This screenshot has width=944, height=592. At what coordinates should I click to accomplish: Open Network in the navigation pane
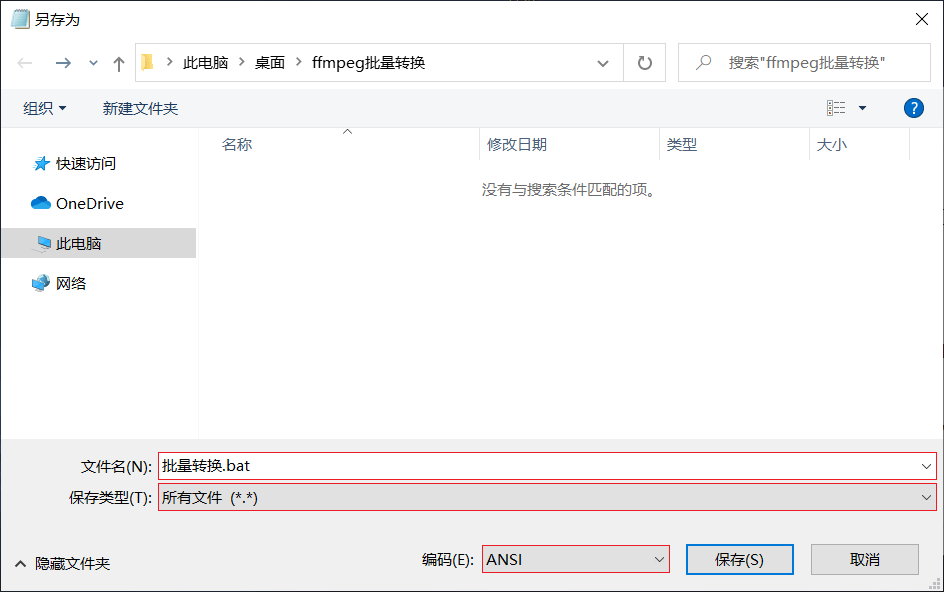pyautogui.click(x=70, y=283)
